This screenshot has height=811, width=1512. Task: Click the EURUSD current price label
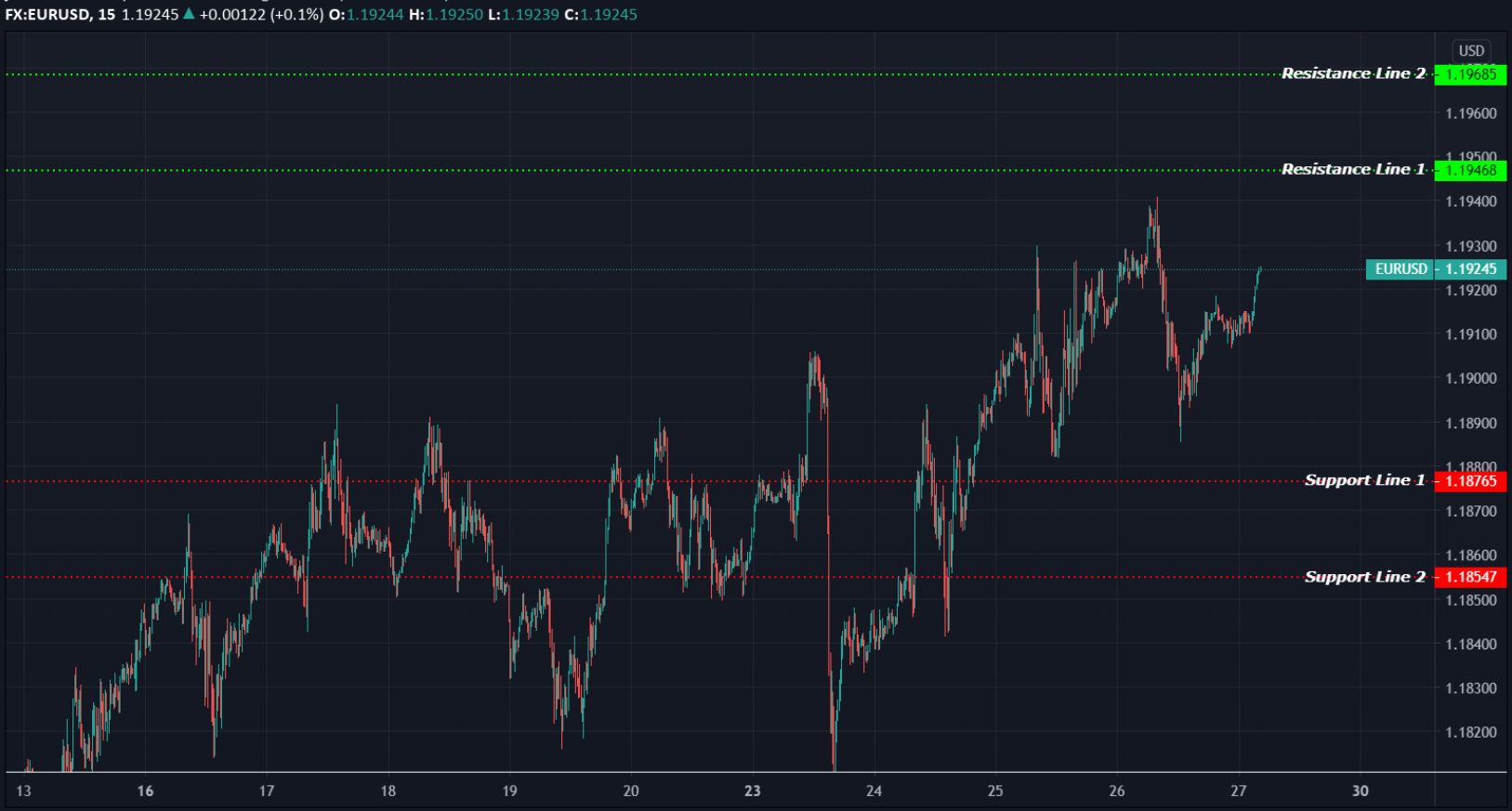1400,269
